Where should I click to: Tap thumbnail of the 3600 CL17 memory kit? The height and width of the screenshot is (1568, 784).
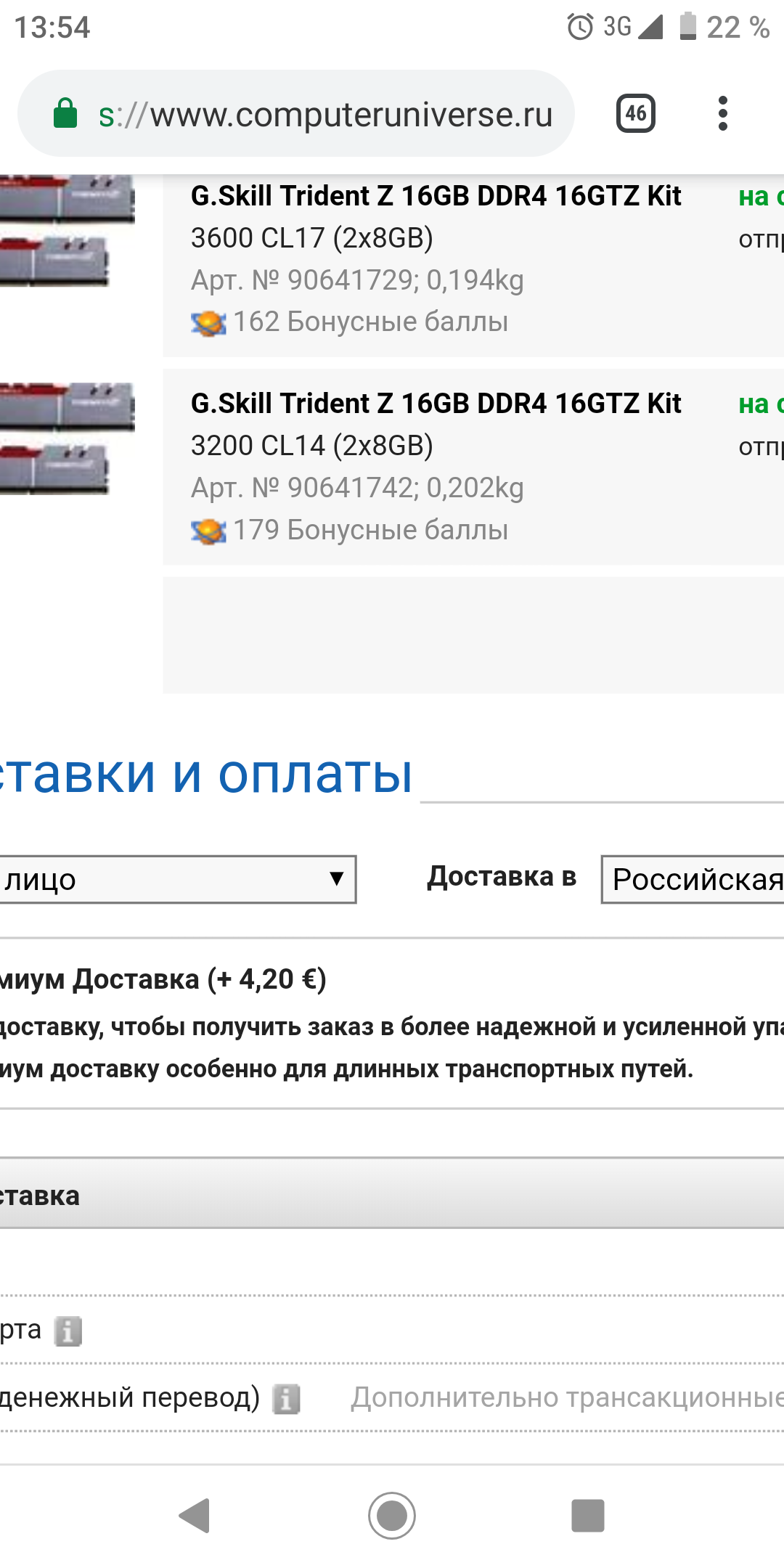tap(67, 231)
